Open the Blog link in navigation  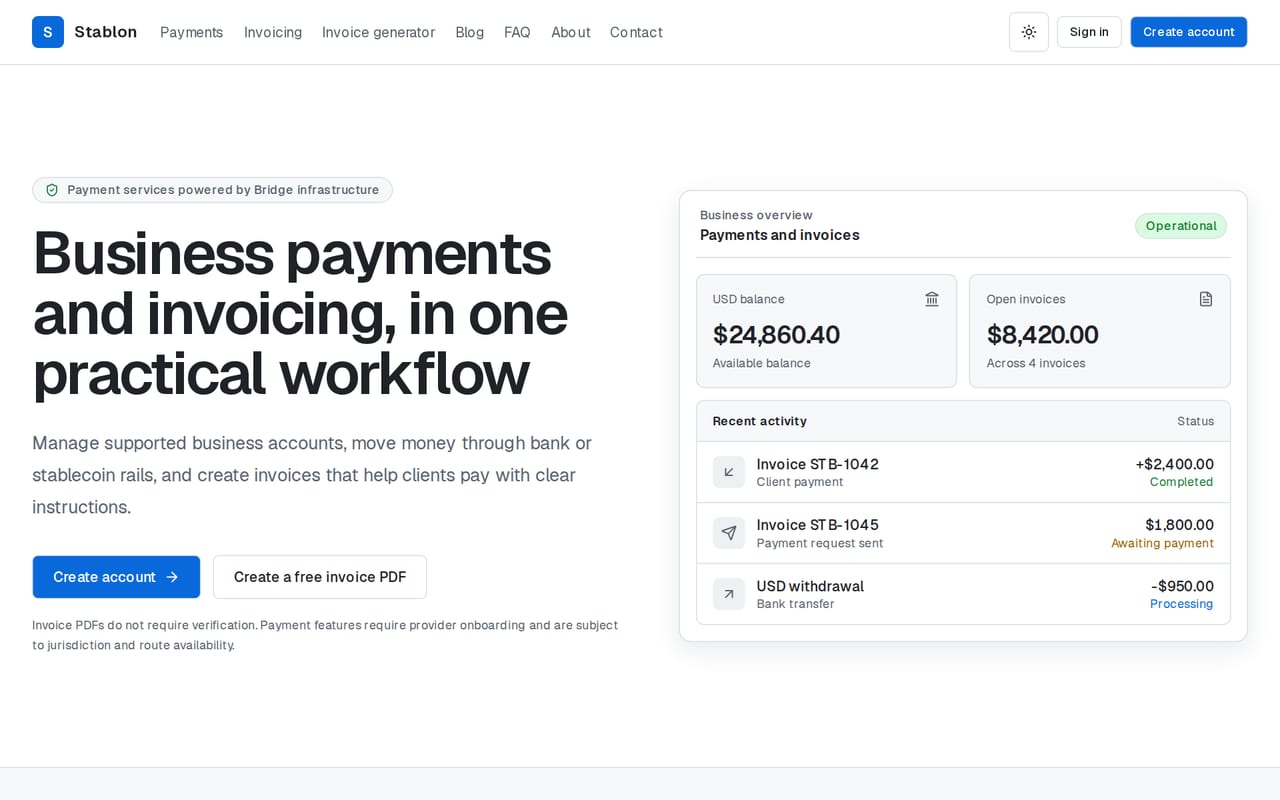pos(469,32)
